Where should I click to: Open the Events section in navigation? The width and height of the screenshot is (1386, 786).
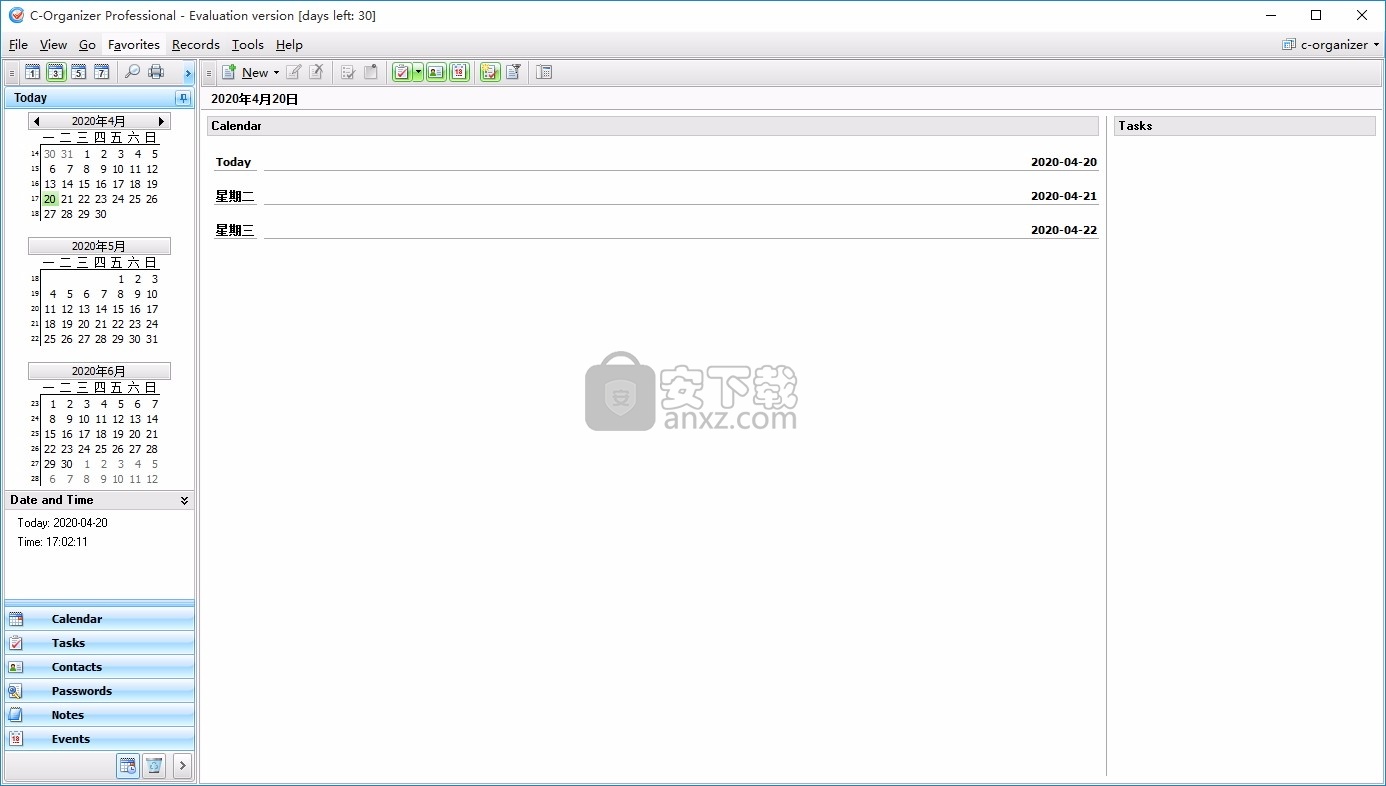coord(99,739)
